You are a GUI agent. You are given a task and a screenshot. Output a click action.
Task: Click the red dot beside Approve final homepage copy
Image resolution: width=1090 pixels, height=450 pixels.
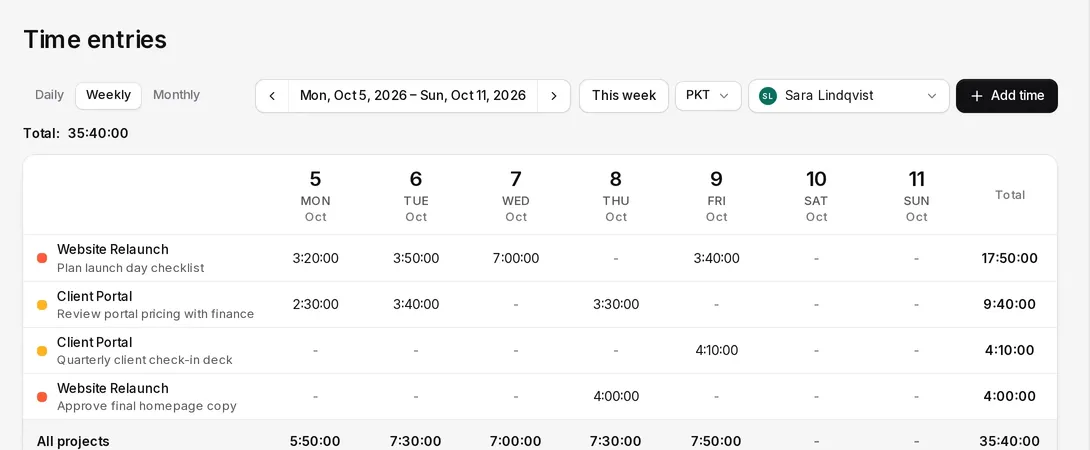tap(42, 396)
